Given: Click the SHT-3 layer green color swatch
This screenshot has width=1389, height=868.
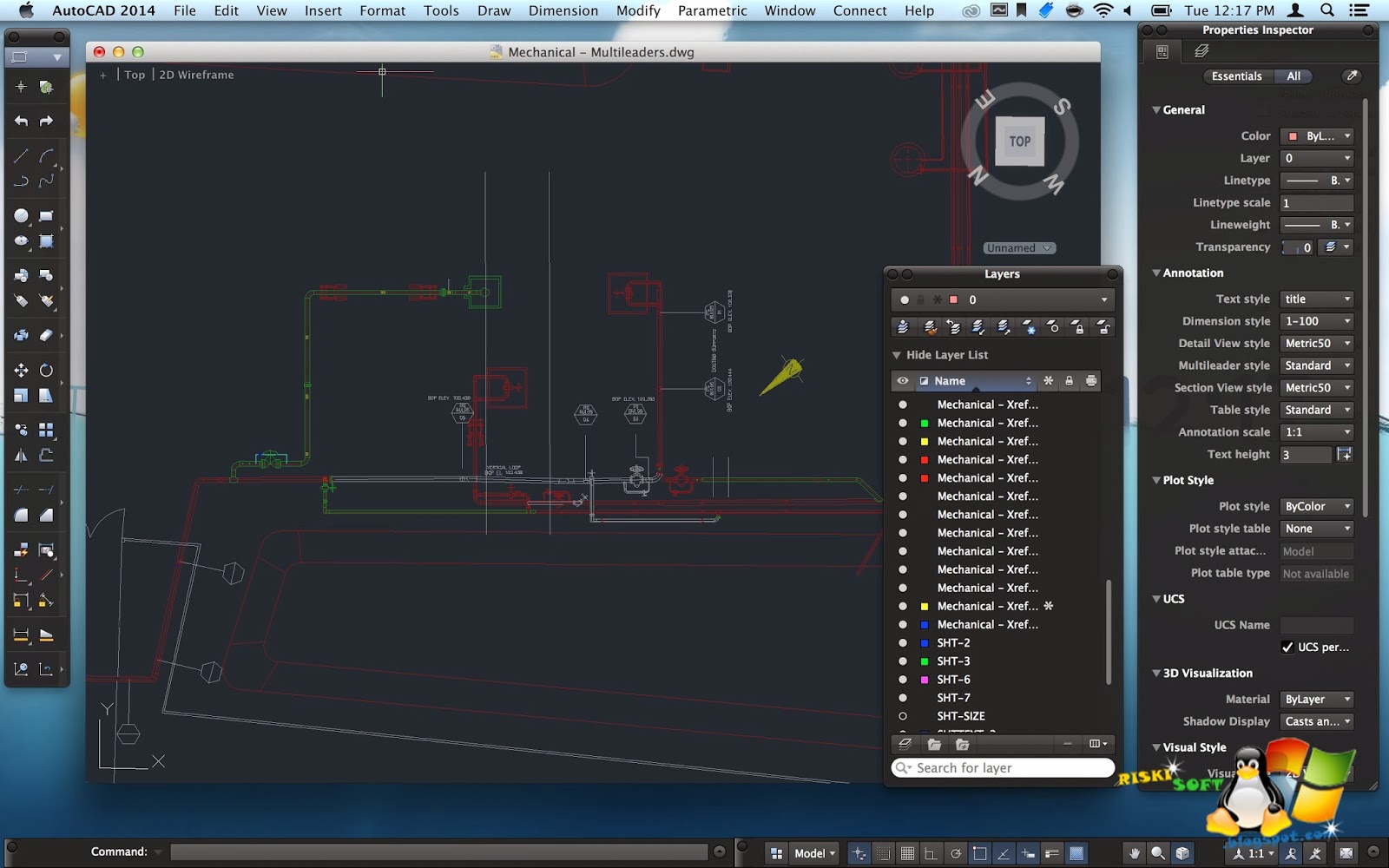Looking at the screenshot, I should [925, 661].
